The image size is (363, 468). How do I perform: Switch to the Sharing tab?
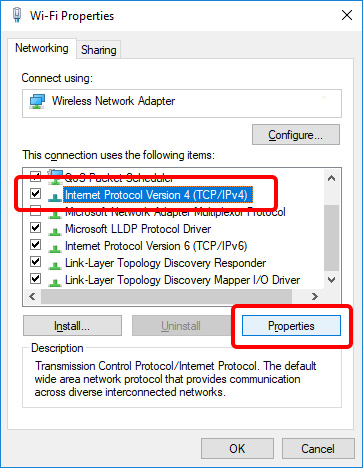(x=99, y=50)
